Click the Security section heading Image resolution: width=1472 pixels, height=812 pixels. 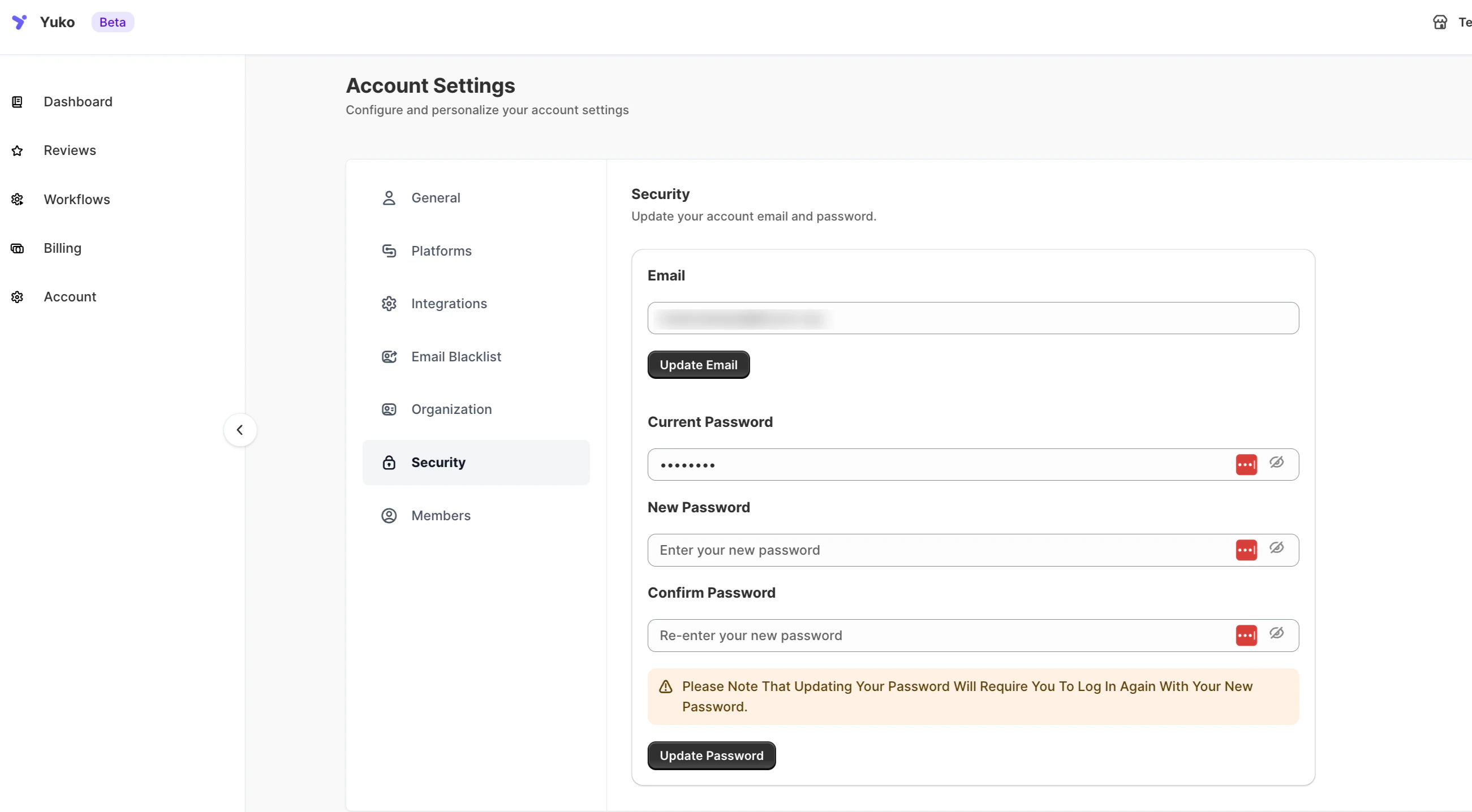(x=660, y=194)
